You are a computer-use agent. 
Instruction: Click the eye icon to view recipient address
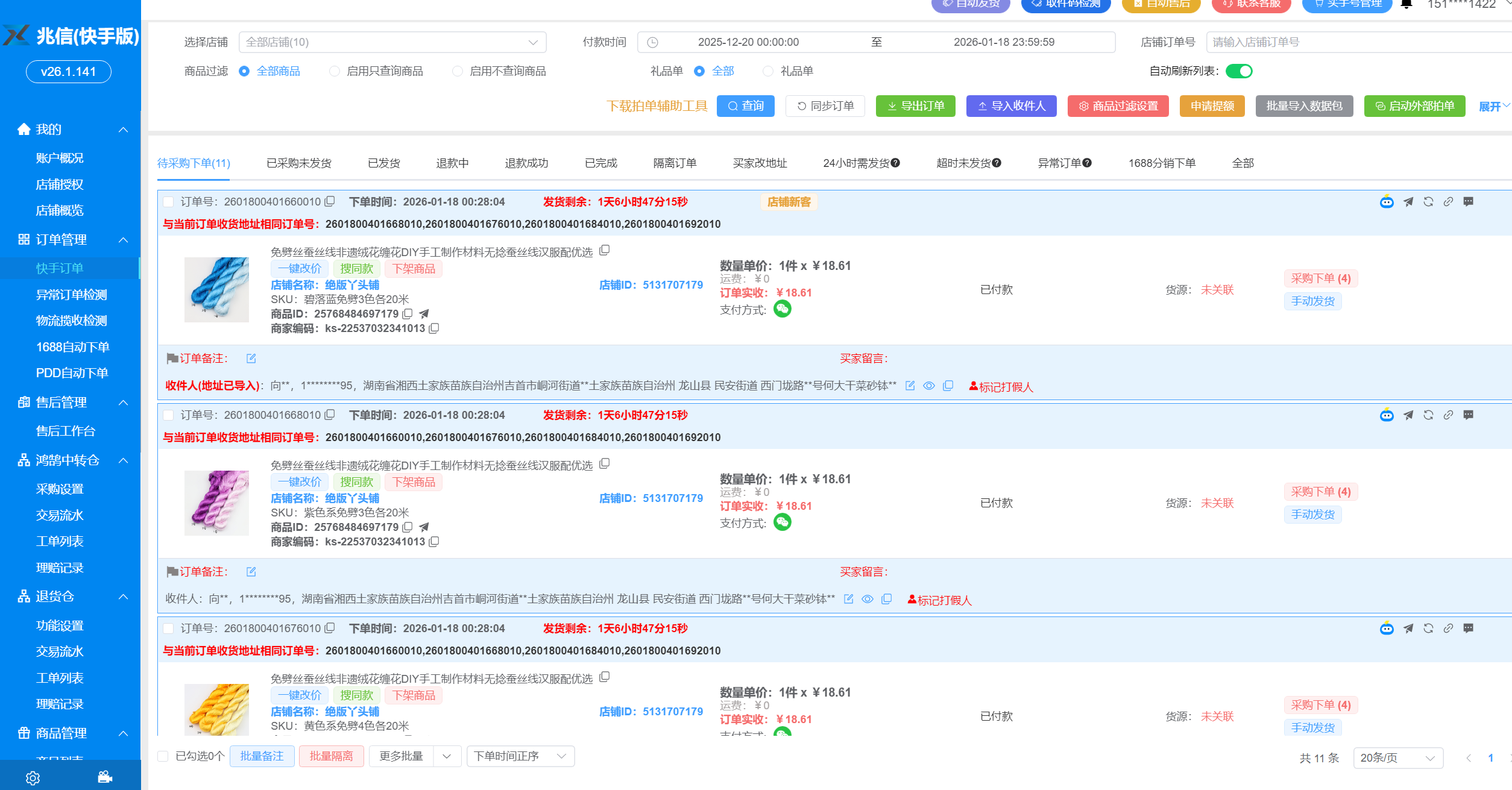pos(928,386)
